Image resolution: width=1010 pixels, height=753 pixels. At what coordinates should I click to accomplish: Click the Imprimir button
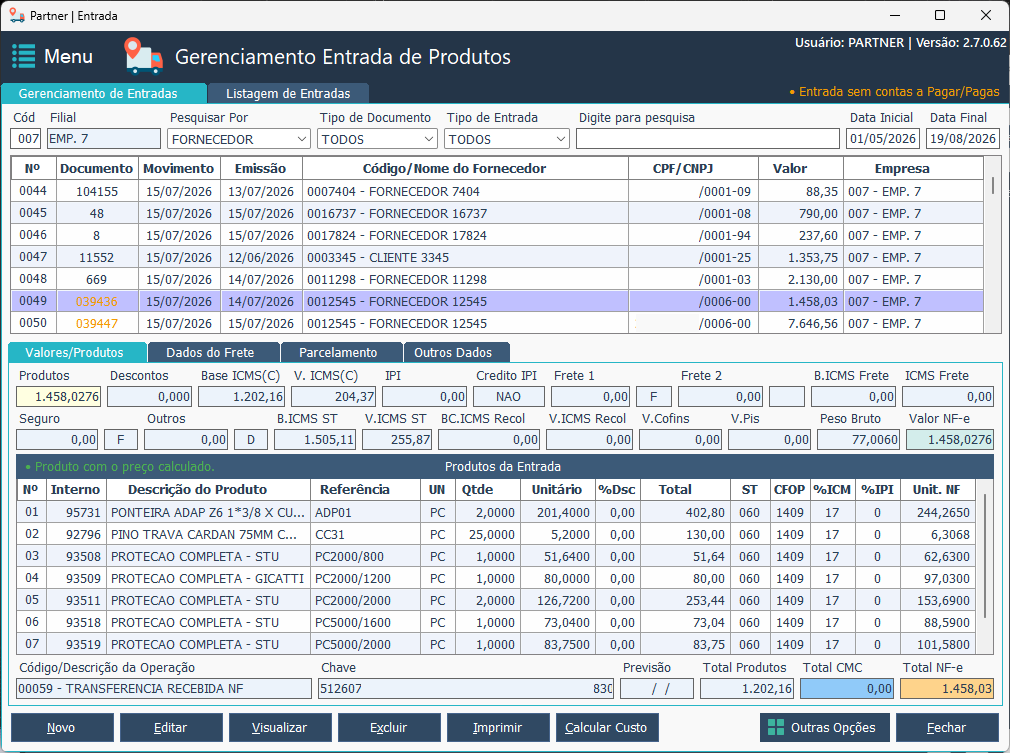click(498, 727)
